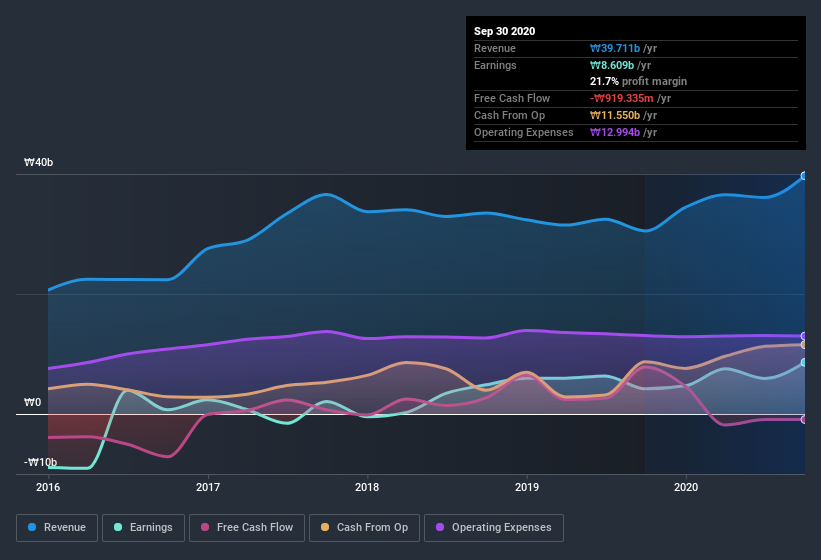The width and height of the screenshot is (821, 560).
Task: Click the 21.7% profit margin text
Action: (x=638, y=81)
